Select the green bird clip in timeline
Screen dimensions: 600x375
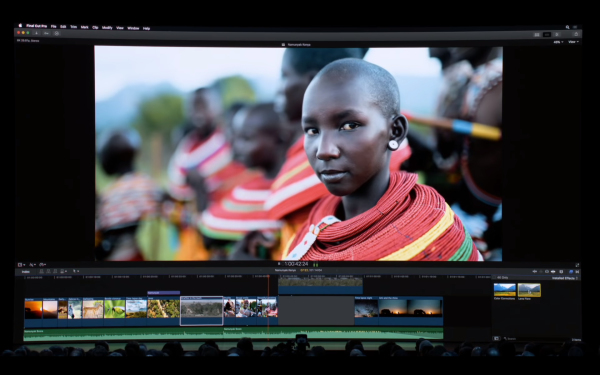click(115, 311)
